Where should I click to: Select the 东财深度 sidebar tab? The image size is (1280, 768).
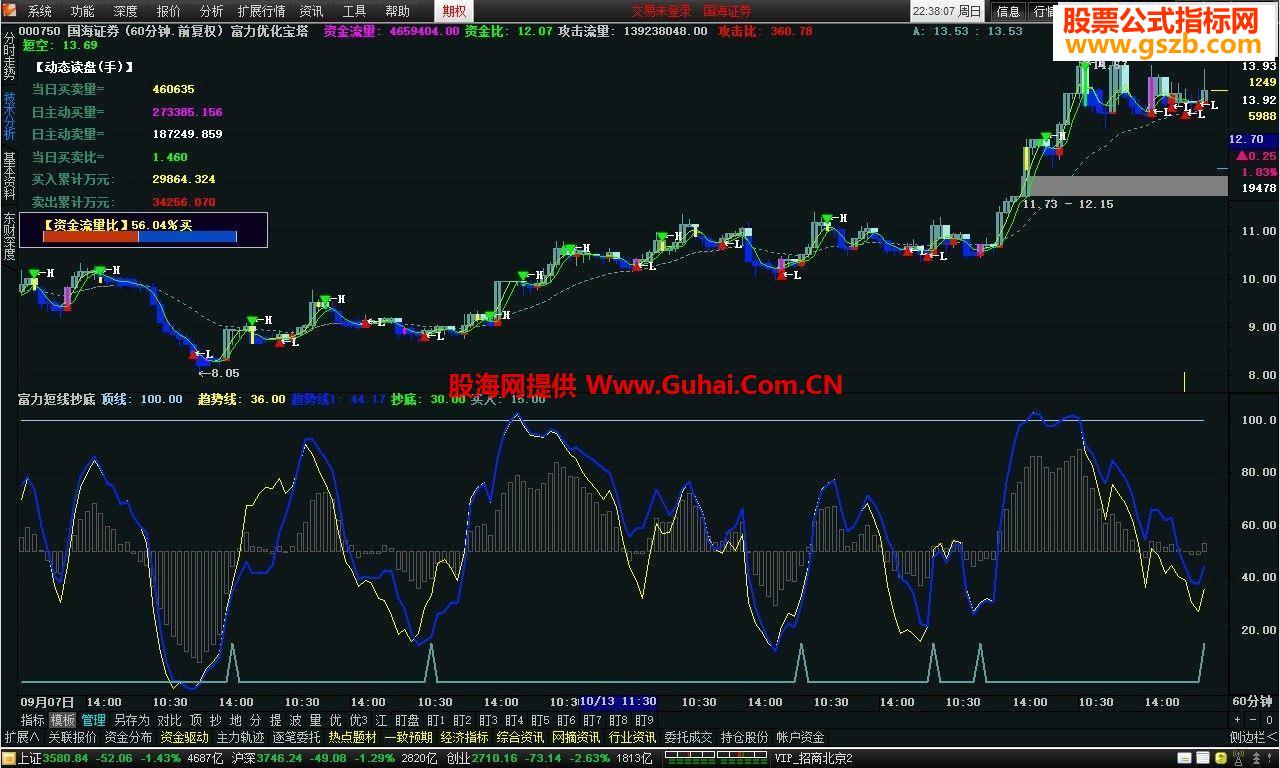(x=9, y=237)
